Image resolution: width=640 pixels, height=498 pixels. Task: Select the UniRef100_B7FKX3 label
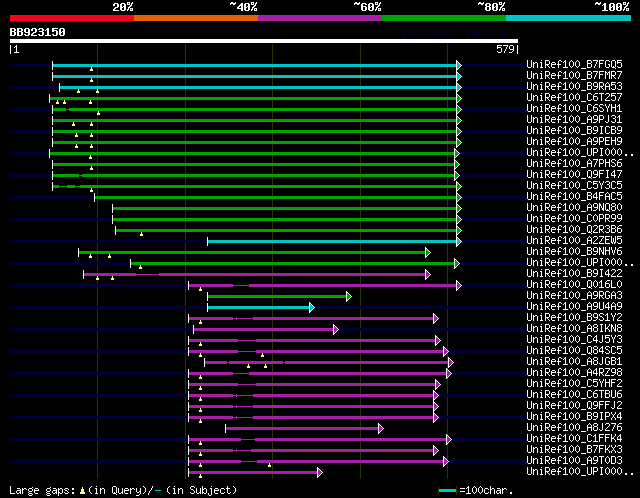coord(574,450)
